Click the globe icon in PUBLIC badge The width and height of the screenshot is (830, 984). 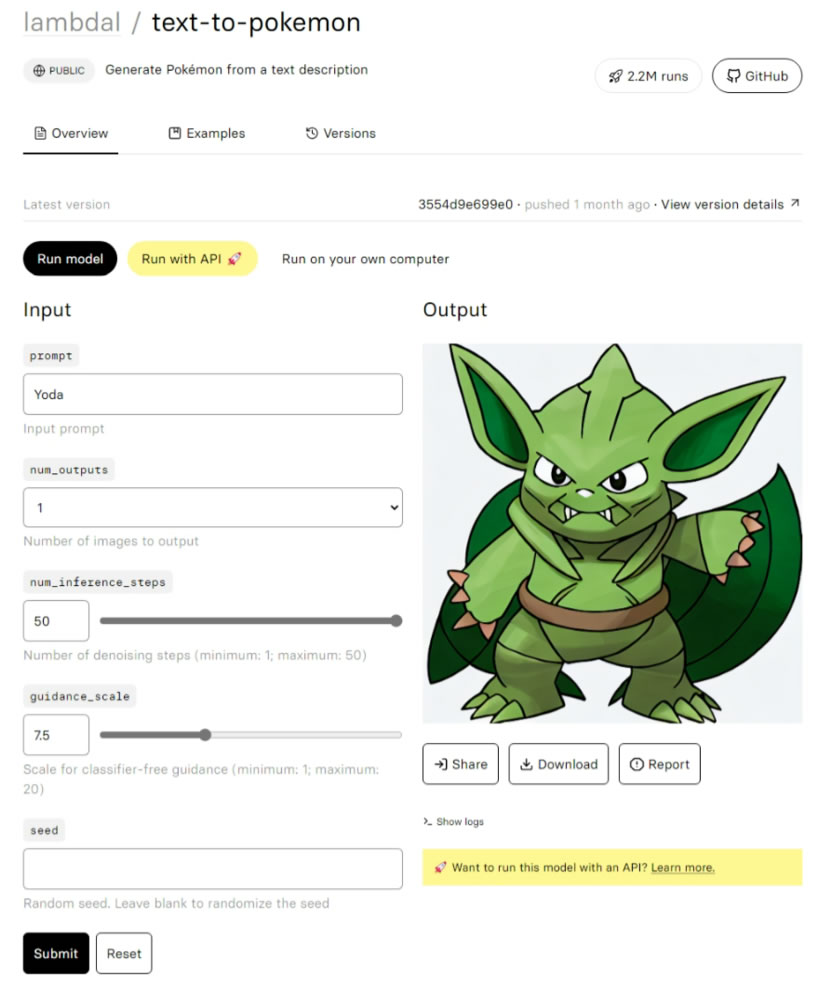point(39,70)
